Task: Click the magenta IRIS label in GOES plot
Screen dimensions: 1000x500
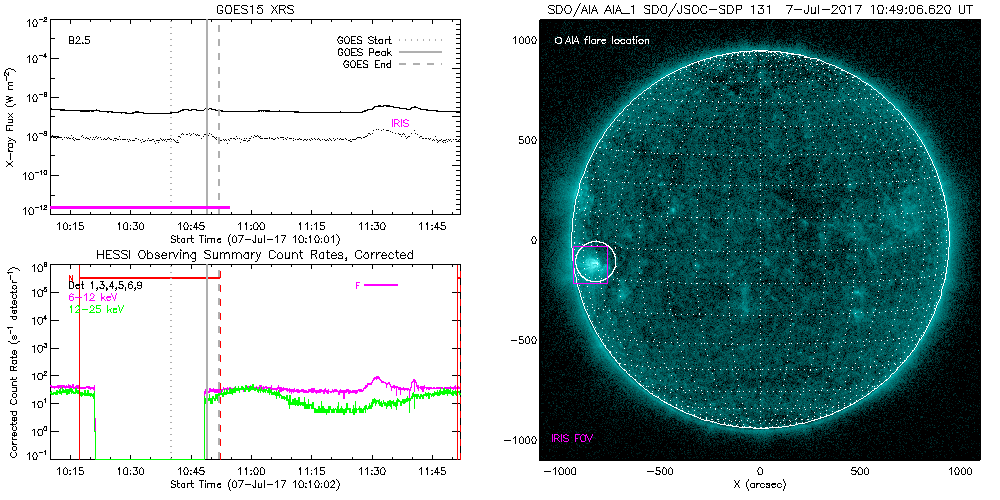Action: (x=400, y=123)
